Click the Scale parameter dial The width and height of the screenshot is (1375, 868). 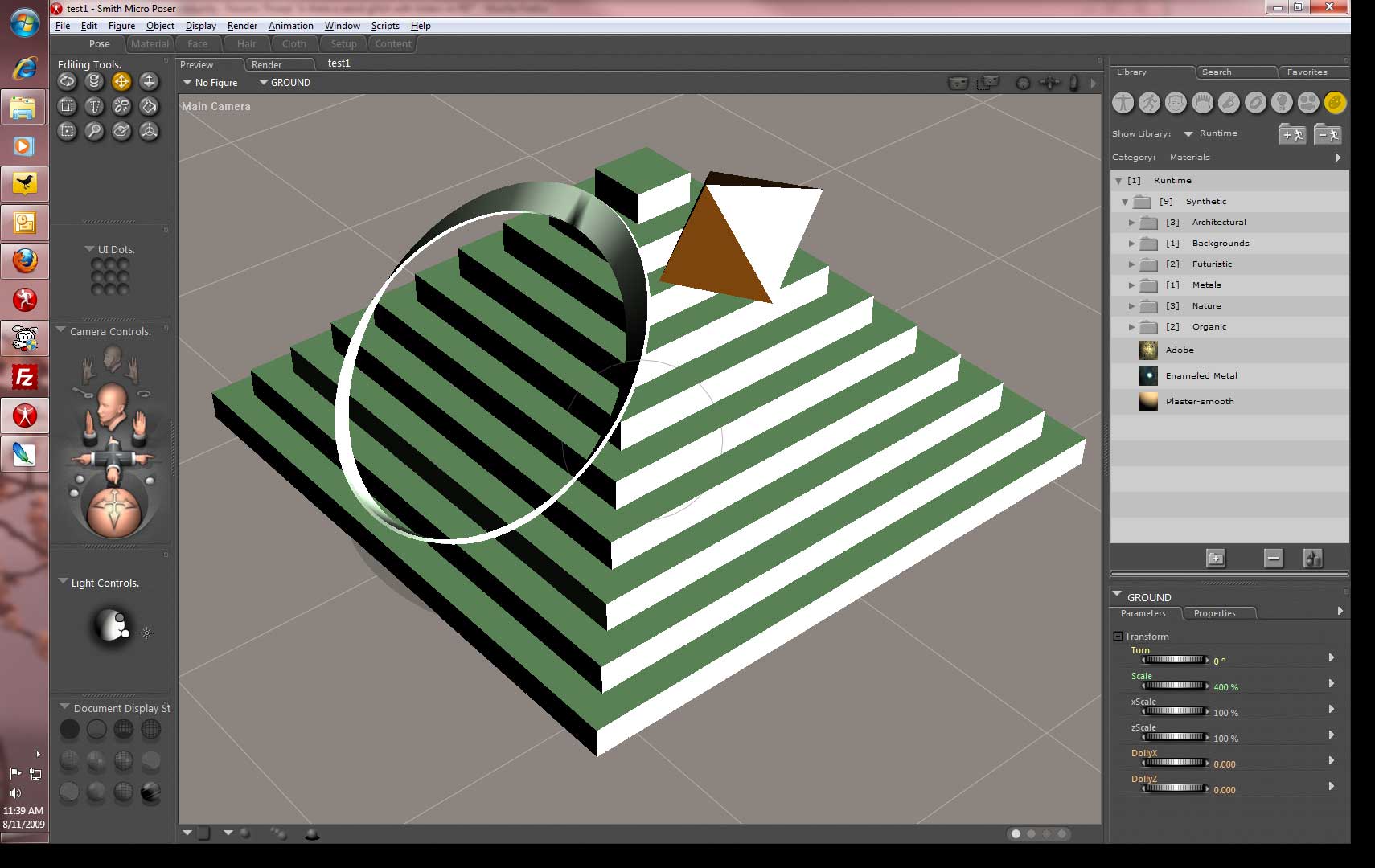tap(1174, 686)
